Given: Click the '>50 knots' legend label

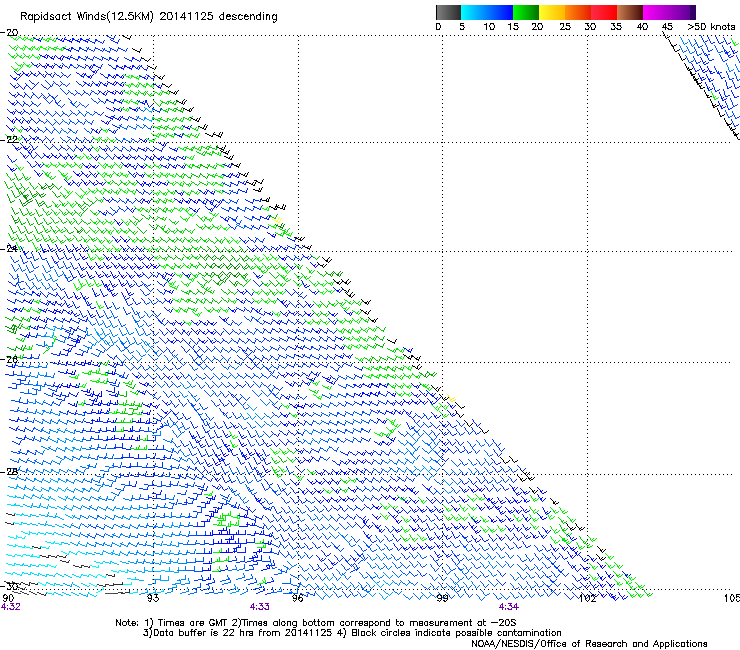Looking at the screenshot, I should pyautogui.click(x=711, y=26).
